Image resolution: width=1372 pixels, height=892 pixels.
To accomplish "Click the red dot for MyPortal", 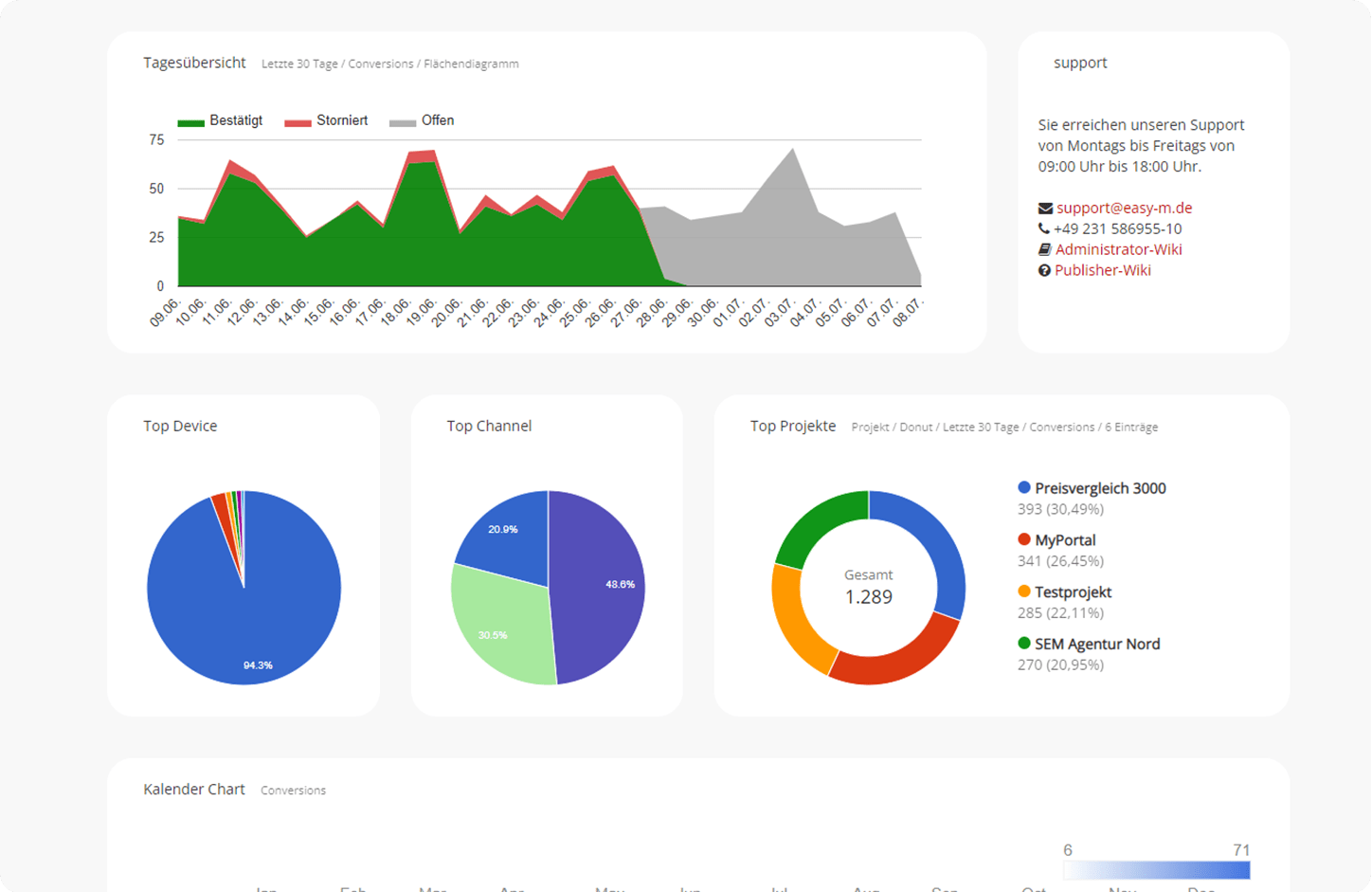I will (1024, 540).
